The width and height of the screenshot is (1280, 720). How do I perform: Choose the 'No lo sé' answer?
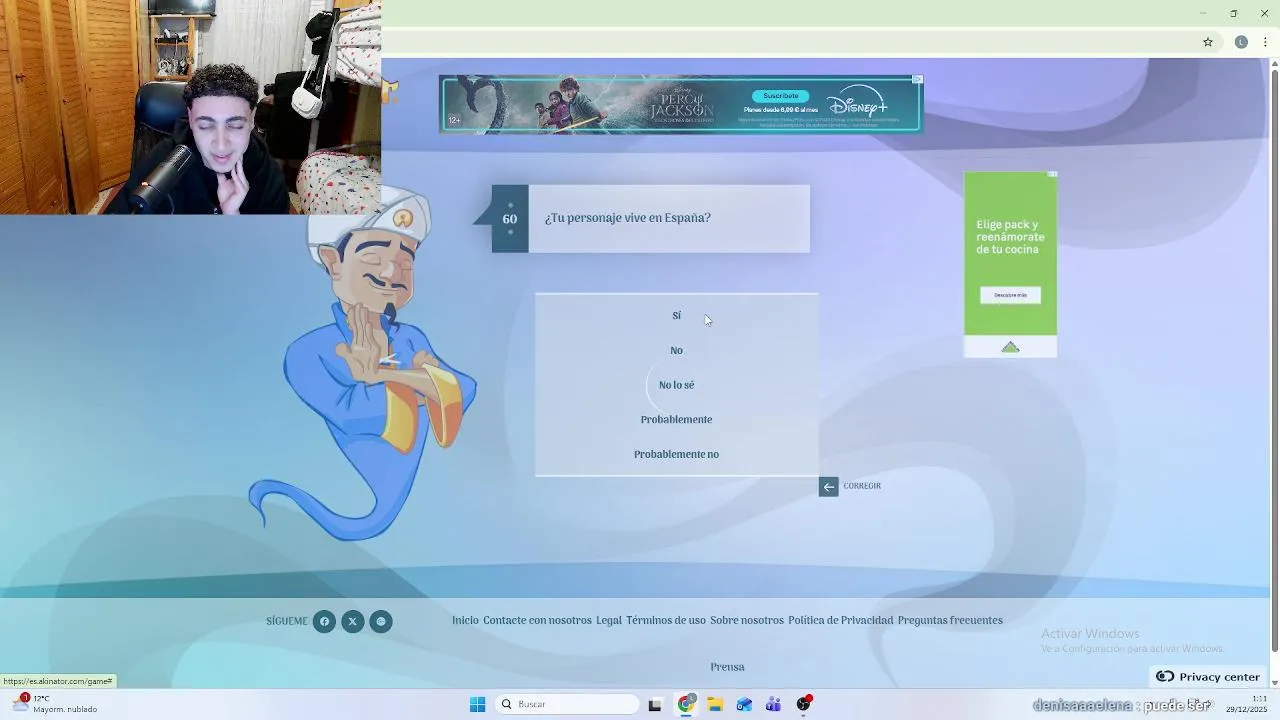[676, 385]
